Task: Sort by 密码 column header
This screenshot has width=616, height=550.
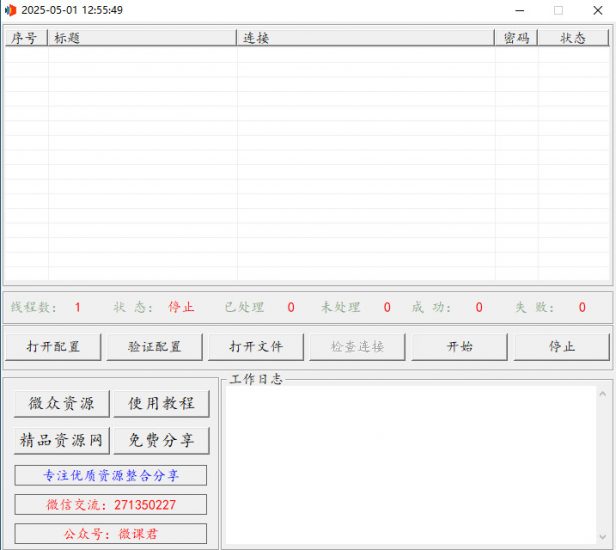Action: pyautogui.click(x=516, y=38)
